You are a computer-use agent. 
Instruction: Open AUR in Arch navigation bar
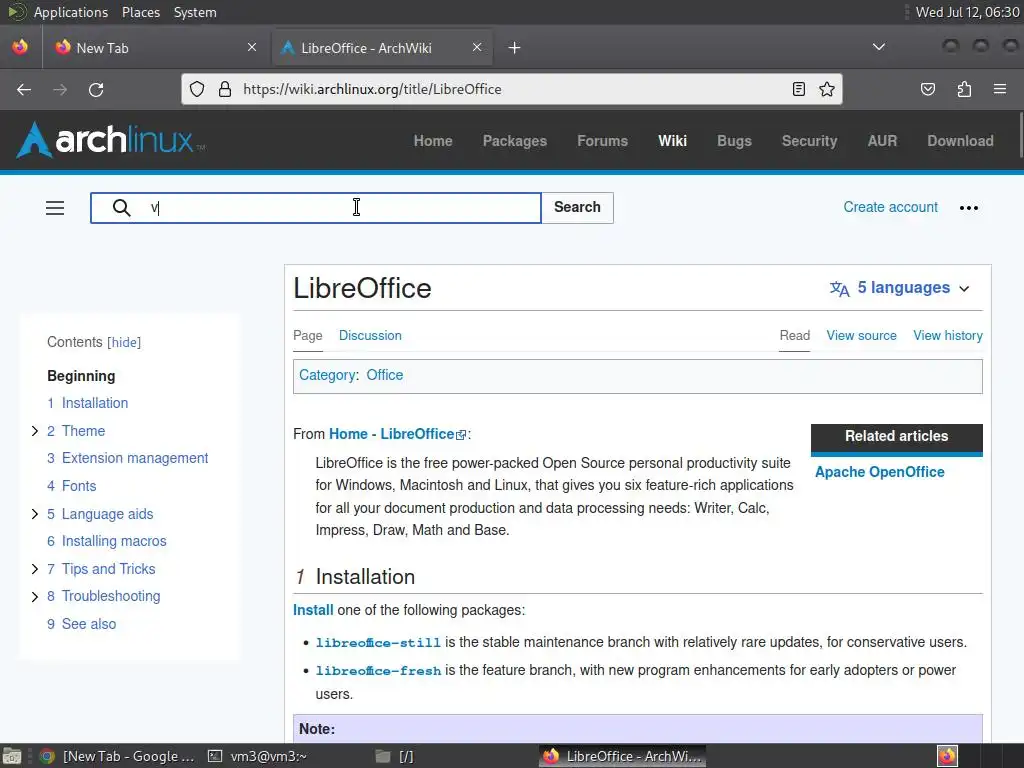[x=882, y=141]
